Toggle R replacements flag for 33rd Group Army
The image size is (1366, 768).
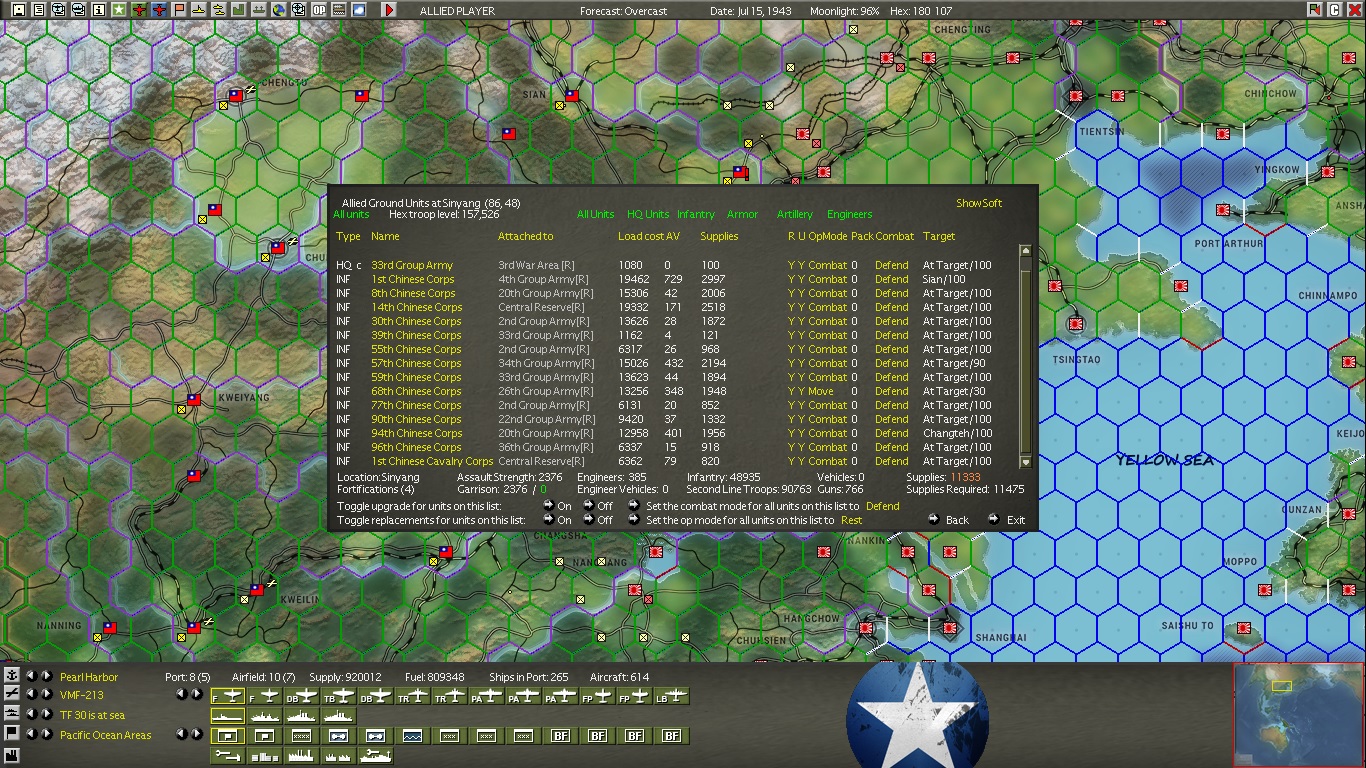point(791,266)
